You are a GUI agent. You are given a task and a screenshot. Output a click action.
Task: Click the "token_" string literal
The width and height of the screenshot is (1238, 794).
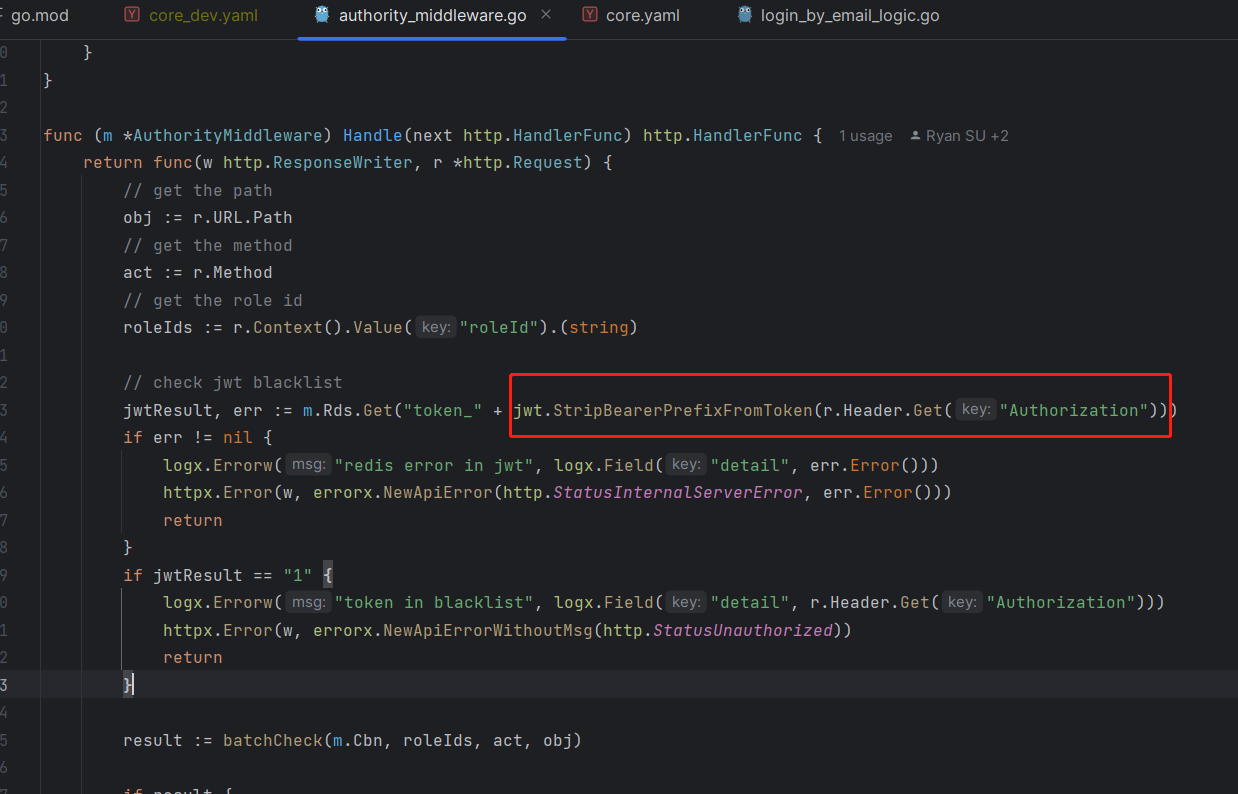click(443, 410)
